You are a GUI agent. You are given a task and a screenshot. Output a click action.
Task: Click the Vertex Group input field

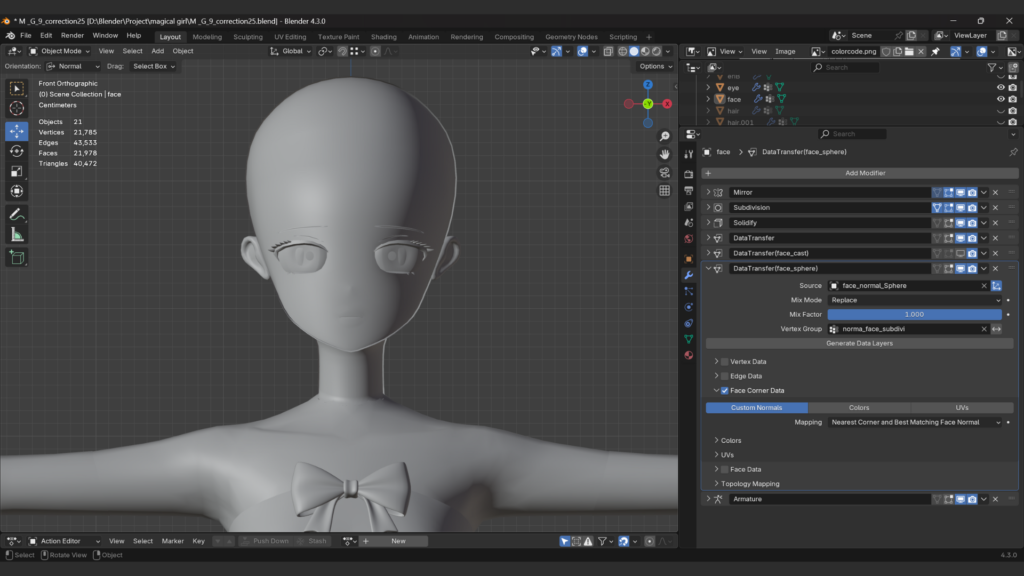click(x=907, y=329)
